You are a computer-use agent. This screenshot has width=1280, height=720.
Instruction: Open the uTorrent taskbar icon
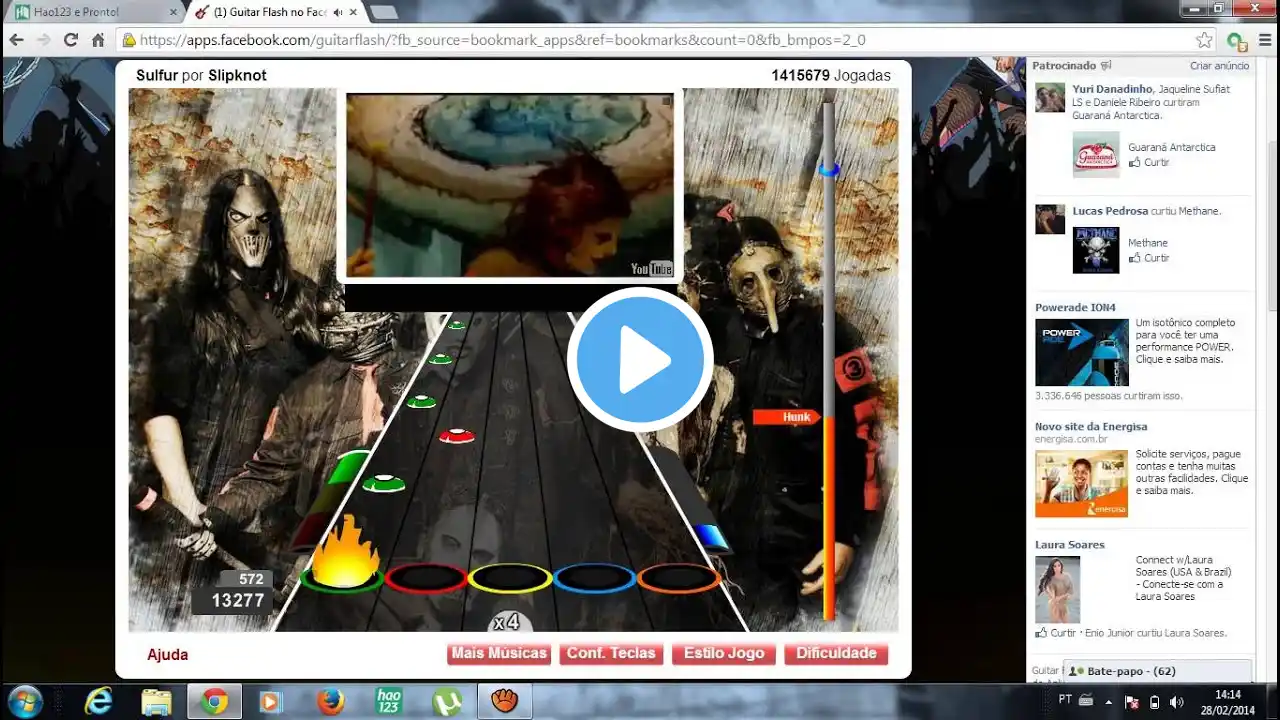447,701
